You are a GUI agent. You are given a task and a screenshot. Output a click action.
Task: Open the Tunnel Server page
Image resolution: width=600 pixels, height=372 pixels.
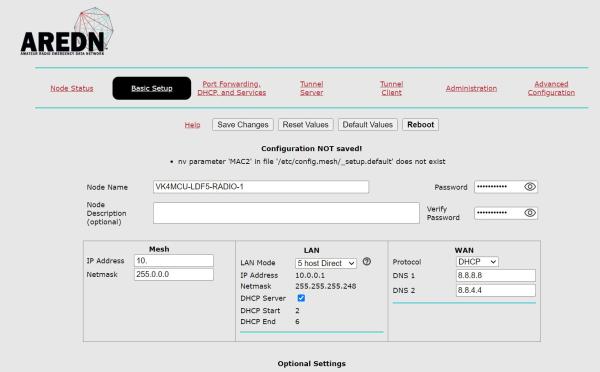(311, 88)
